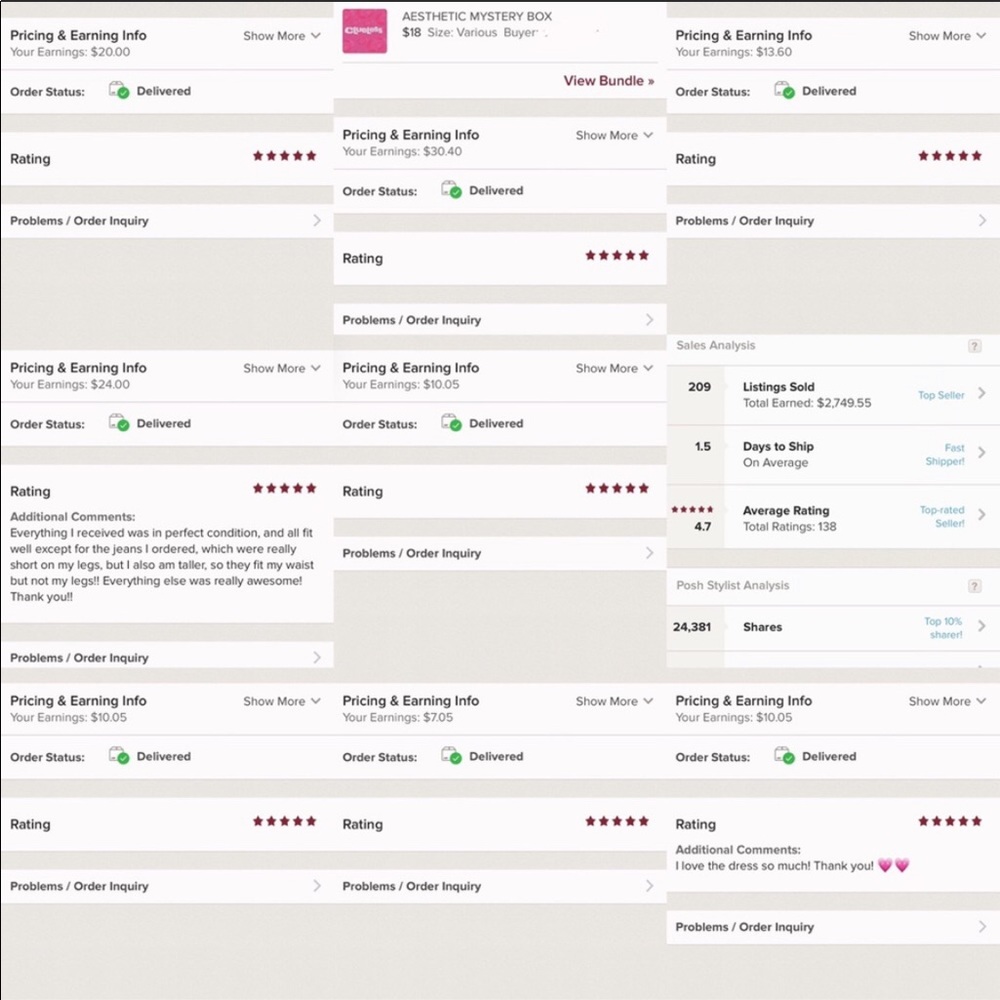Open the Aesthetic Mystery Box pink thumbnail
The image size is (1000, 1000).
(364, 31)
